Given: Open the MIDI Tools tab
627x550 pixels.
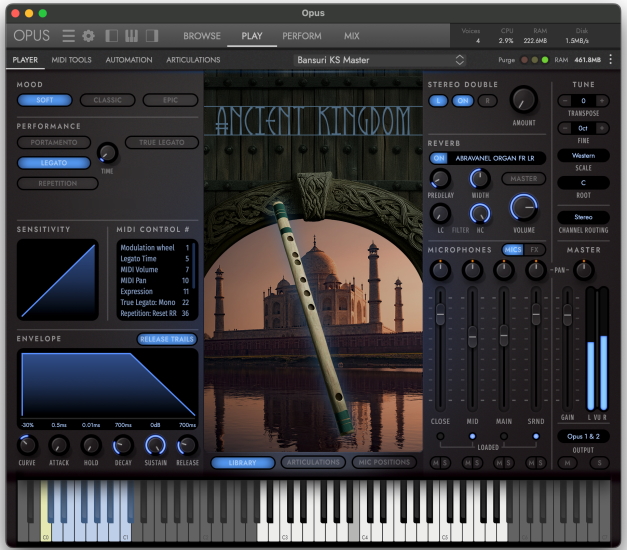Looking at the screenshot, I should click(x=71, y=60).
